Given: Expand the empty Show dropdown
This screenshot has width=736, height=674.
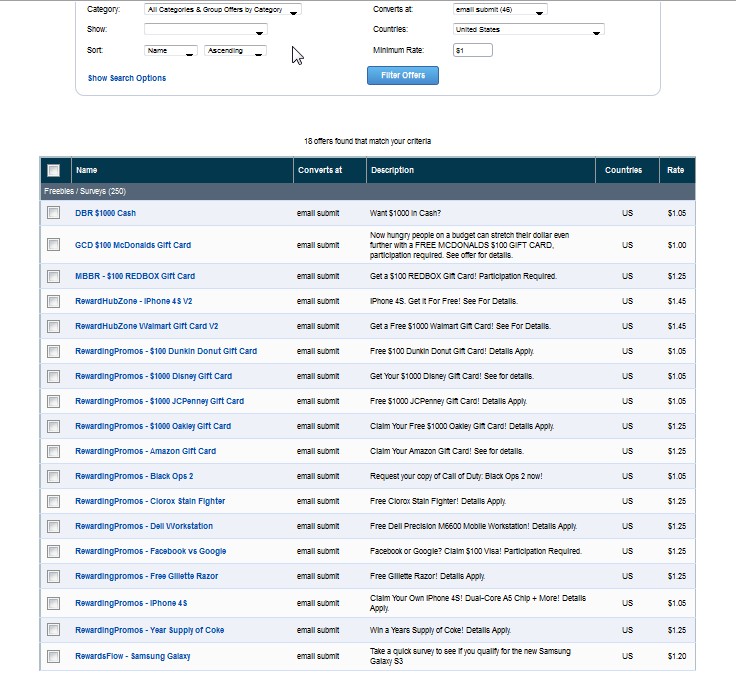Looking at the screenshot, I should pyautogui.click(x=206, y=29).
